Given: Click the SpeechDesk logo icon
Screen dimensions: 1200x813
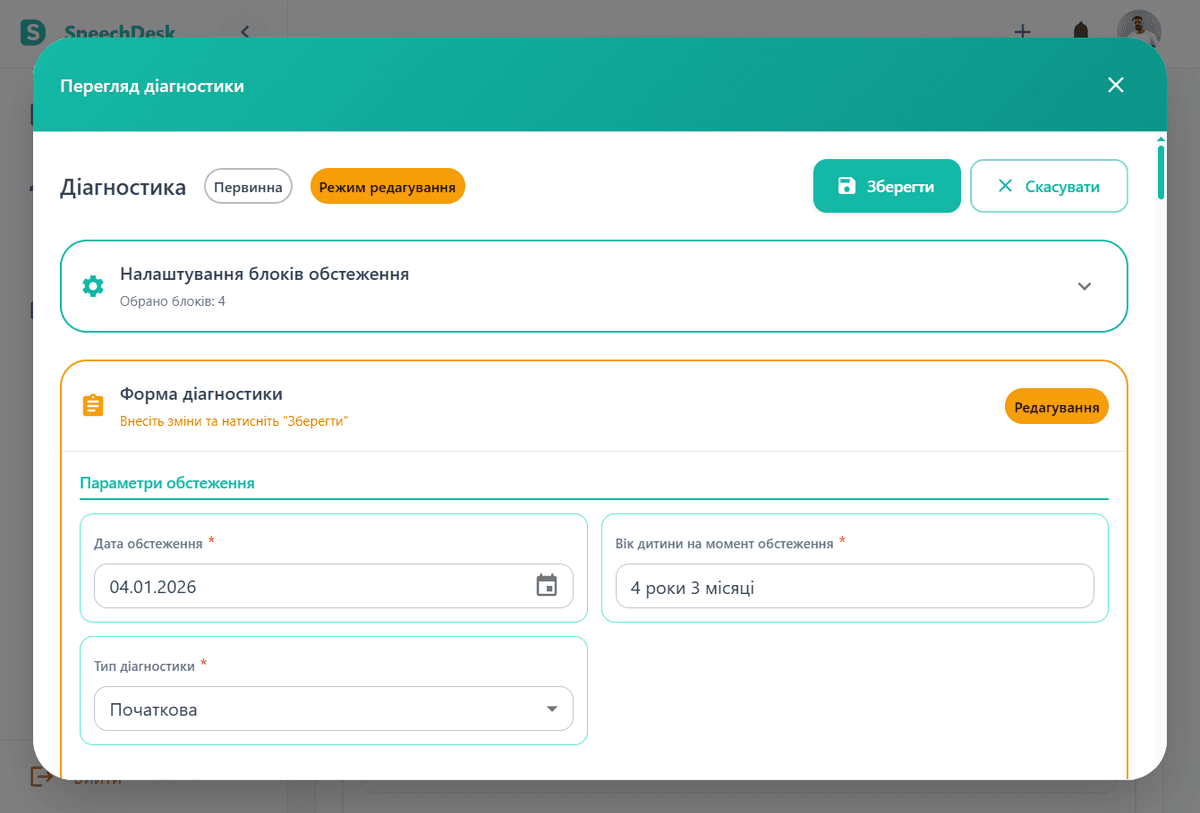Looking at the screenshot, I should [33, 31].
